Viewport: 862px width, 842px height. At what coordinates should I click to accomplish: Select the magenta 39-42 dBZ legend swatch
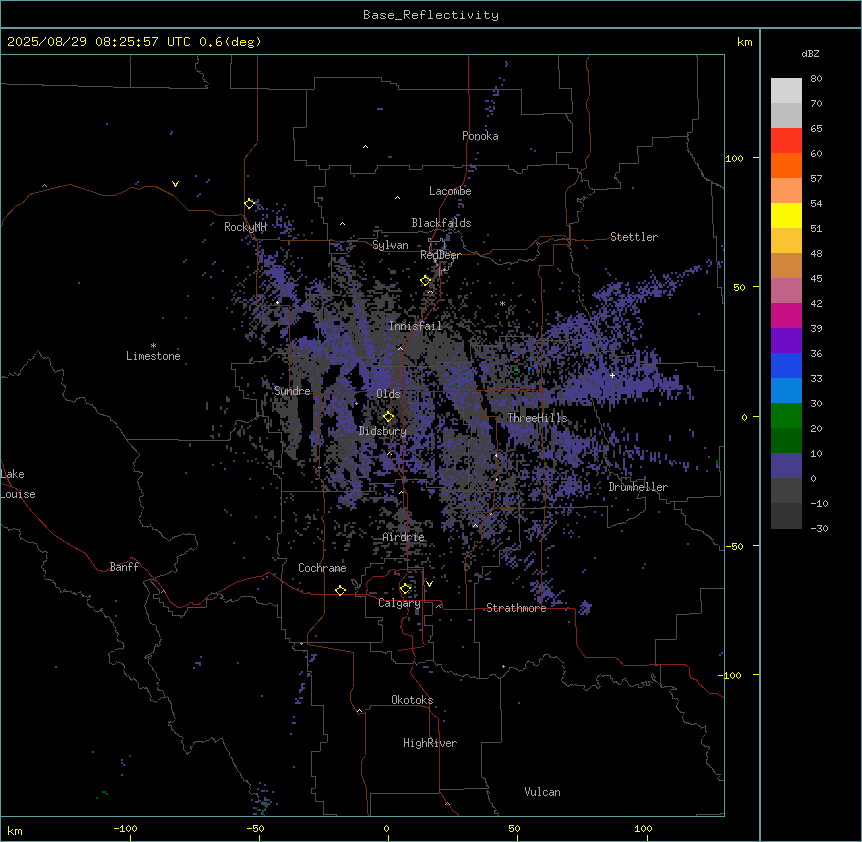(x=786, y=315)
